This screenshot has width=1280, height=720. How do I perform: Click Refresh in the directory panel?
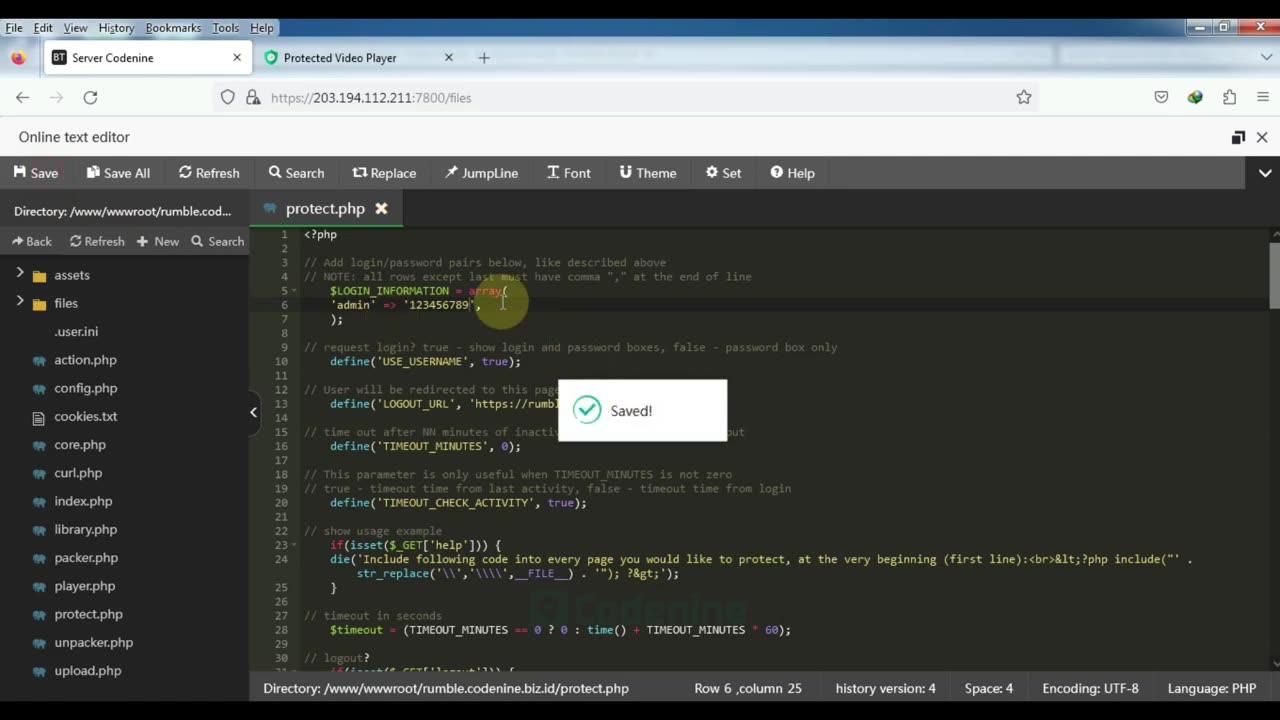coord(97,241)
